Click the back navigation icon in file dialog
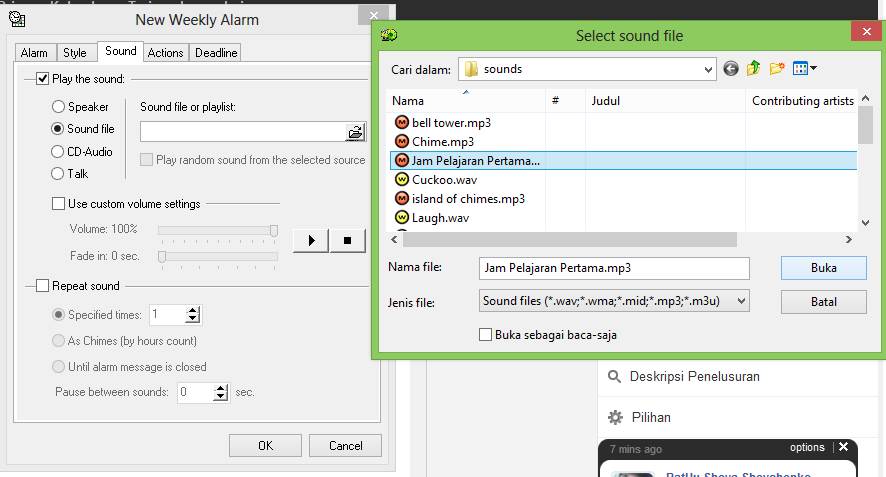Screen dimensions: 886x477 (731, 69)
